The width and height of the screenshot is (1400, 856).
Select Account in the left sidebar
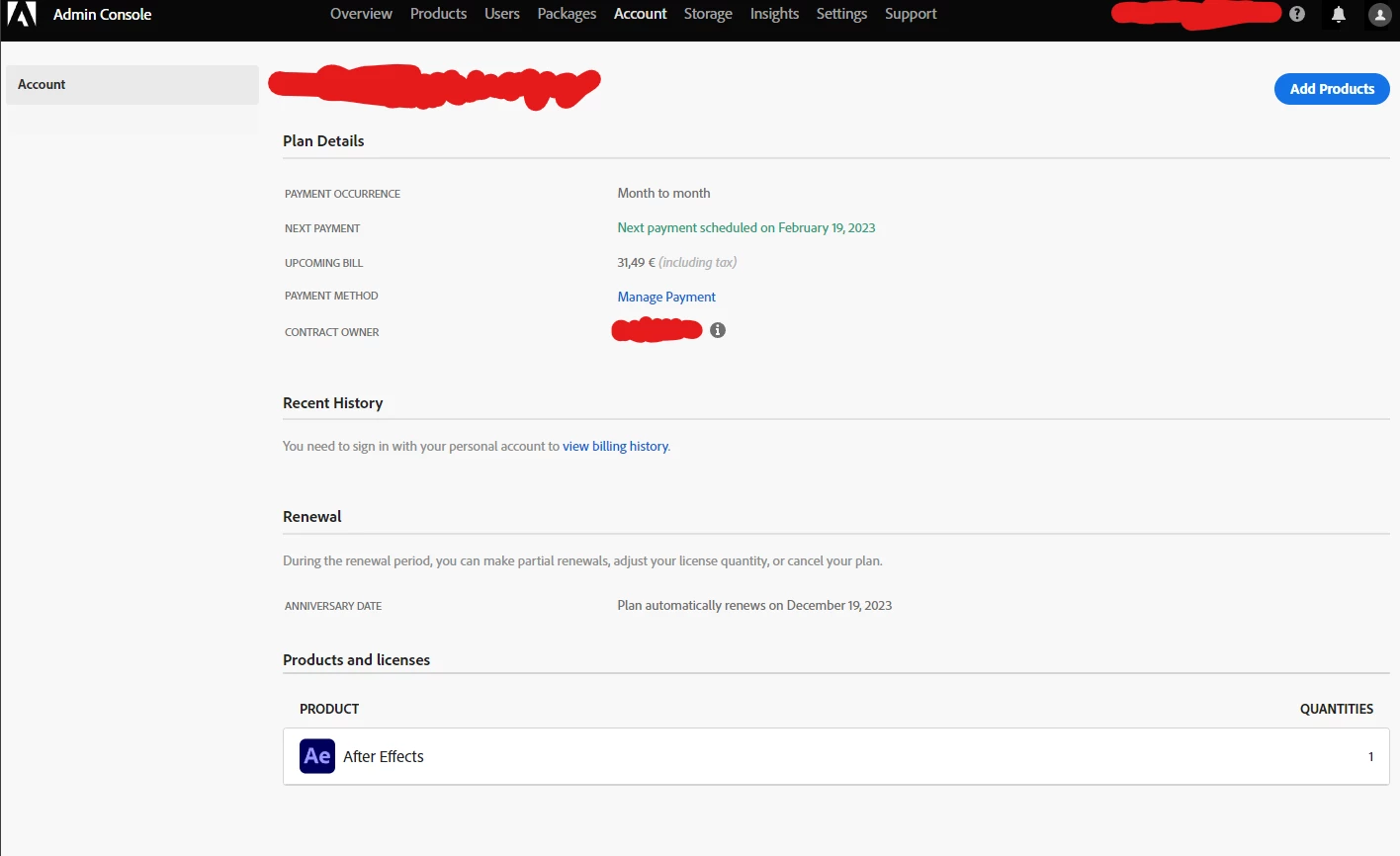coord(131,85)
